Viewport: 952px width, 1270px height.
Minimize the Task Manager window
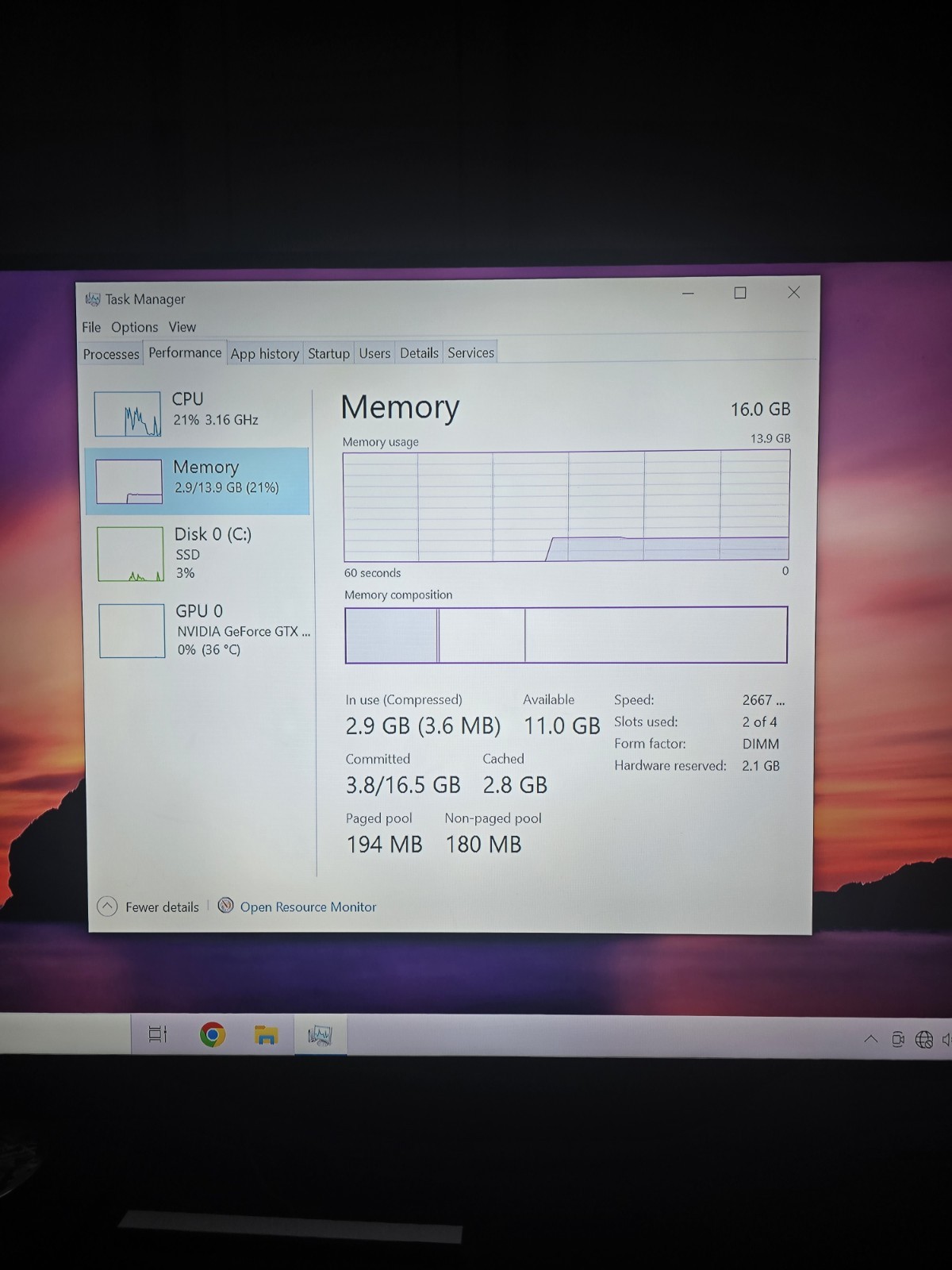point(689,293)
